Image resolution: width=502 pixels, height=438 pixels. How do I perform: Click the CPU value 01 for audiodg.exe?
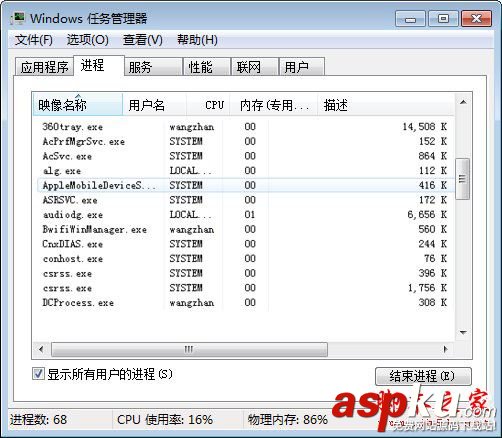tap(250, 215)
